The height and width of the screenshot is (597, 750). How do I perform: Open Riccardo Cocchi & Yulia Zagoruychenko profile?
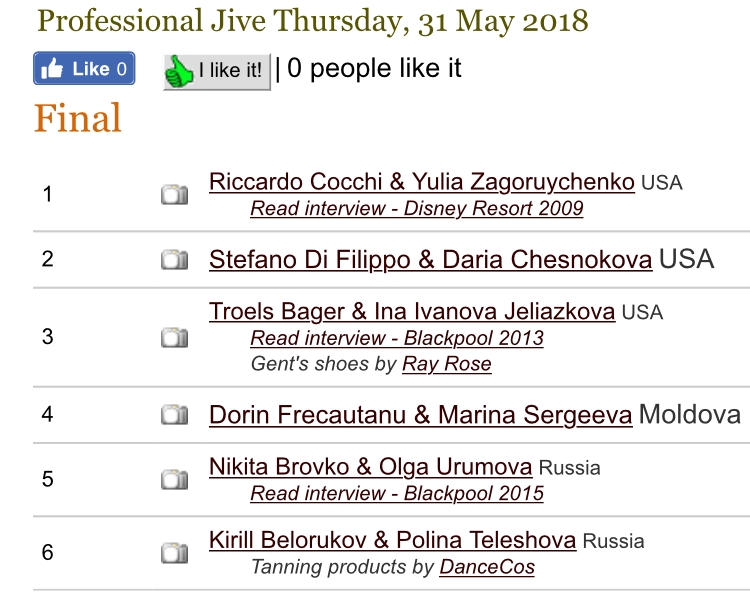422,182
